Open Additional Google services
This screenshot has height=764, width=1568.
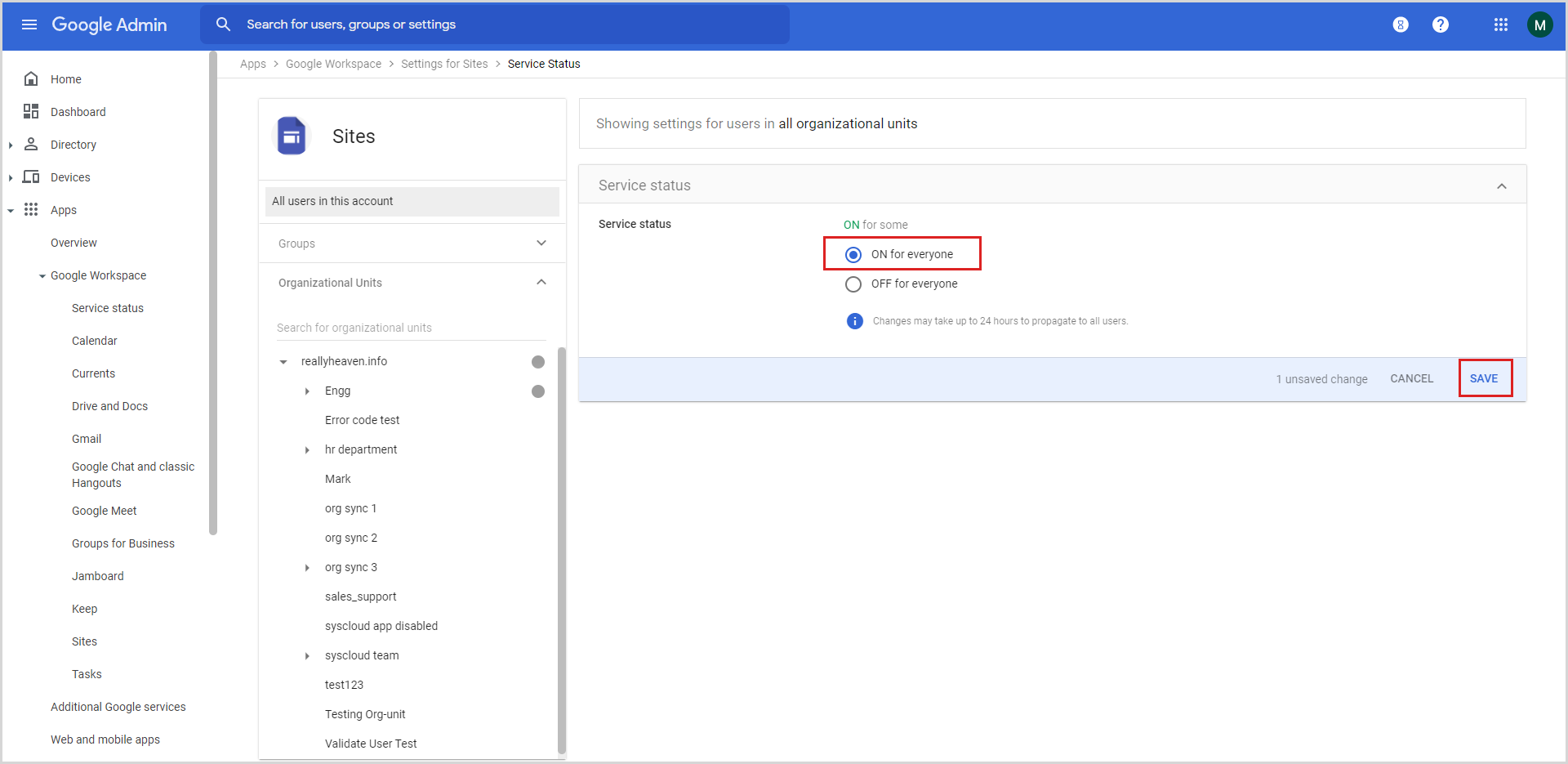pos(118,707)
